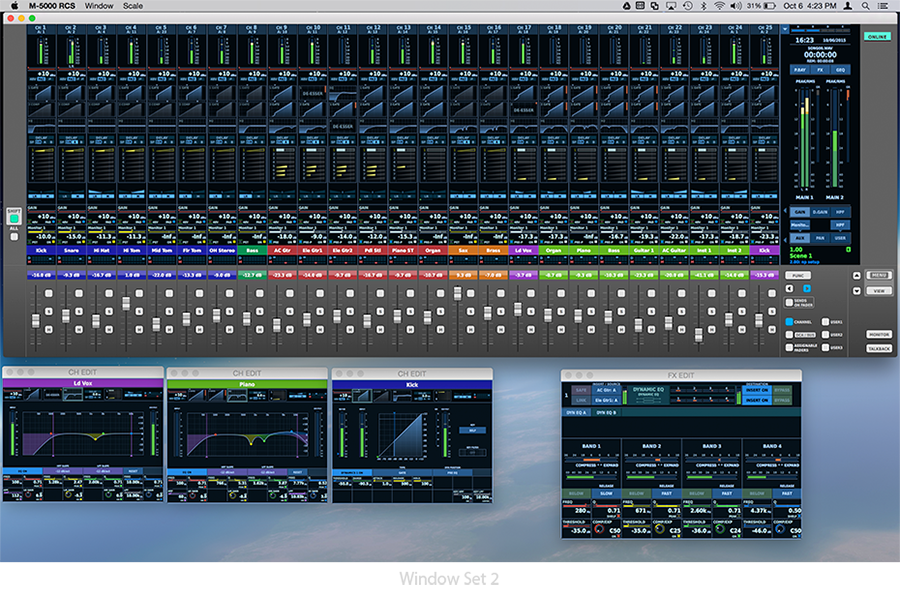Click the Spotlight search icon in menu bar
900x597 pixels.
click(x=867, y=6)
